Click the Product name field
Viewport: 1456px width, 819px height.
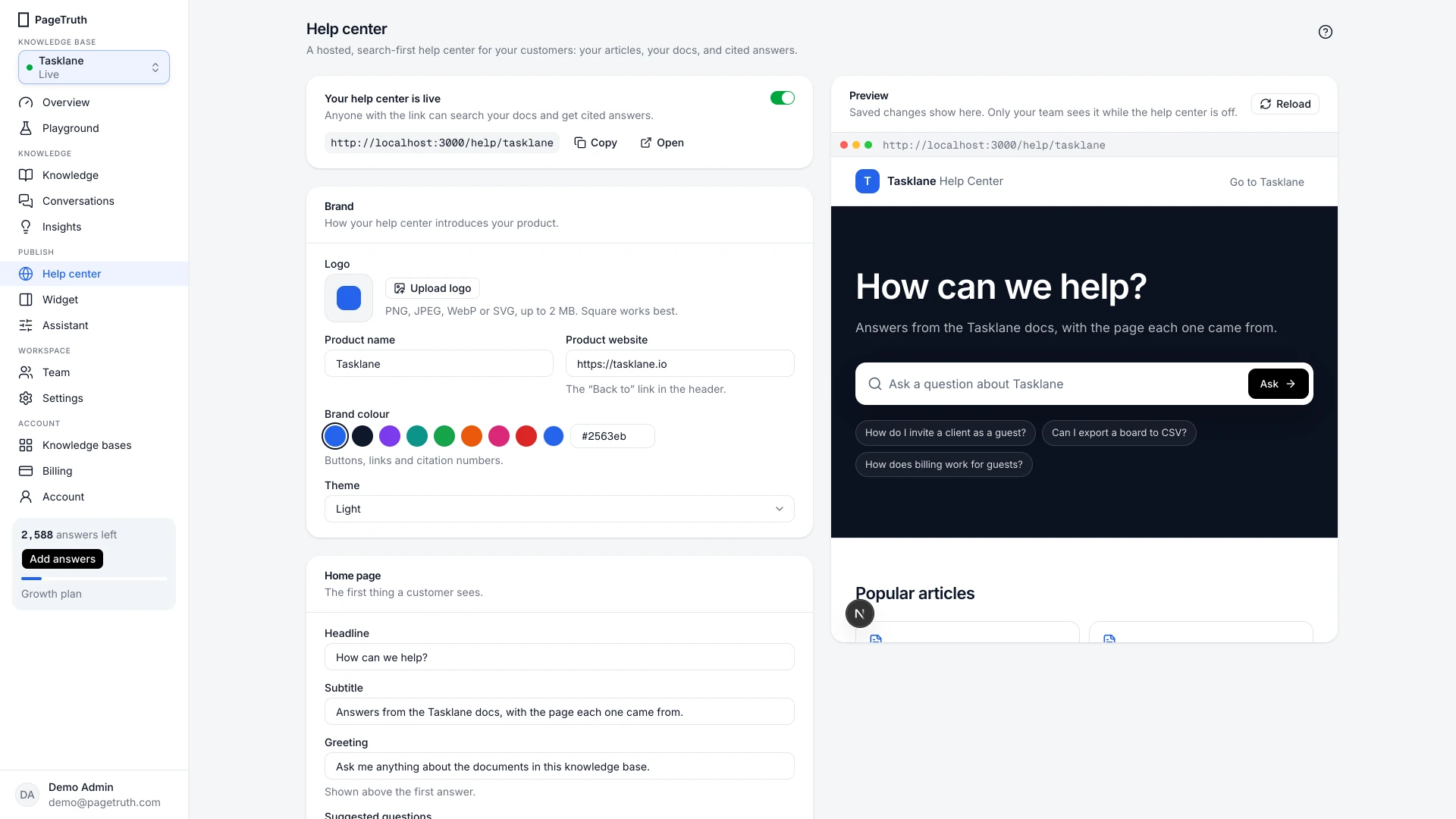tap(439, 364)
